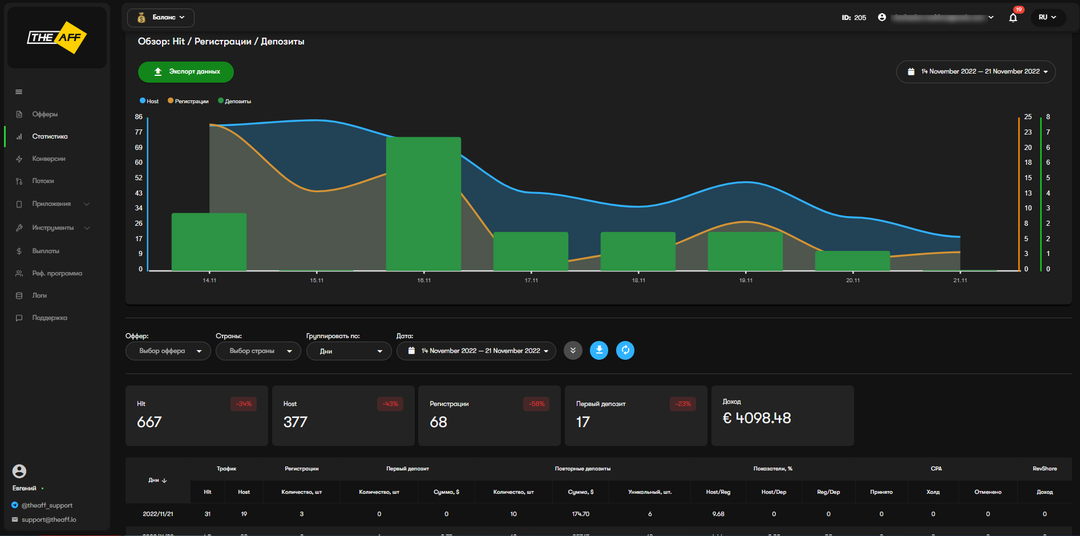
Task: Open the Выбор оффера dropdown
Action: (168, 351)
